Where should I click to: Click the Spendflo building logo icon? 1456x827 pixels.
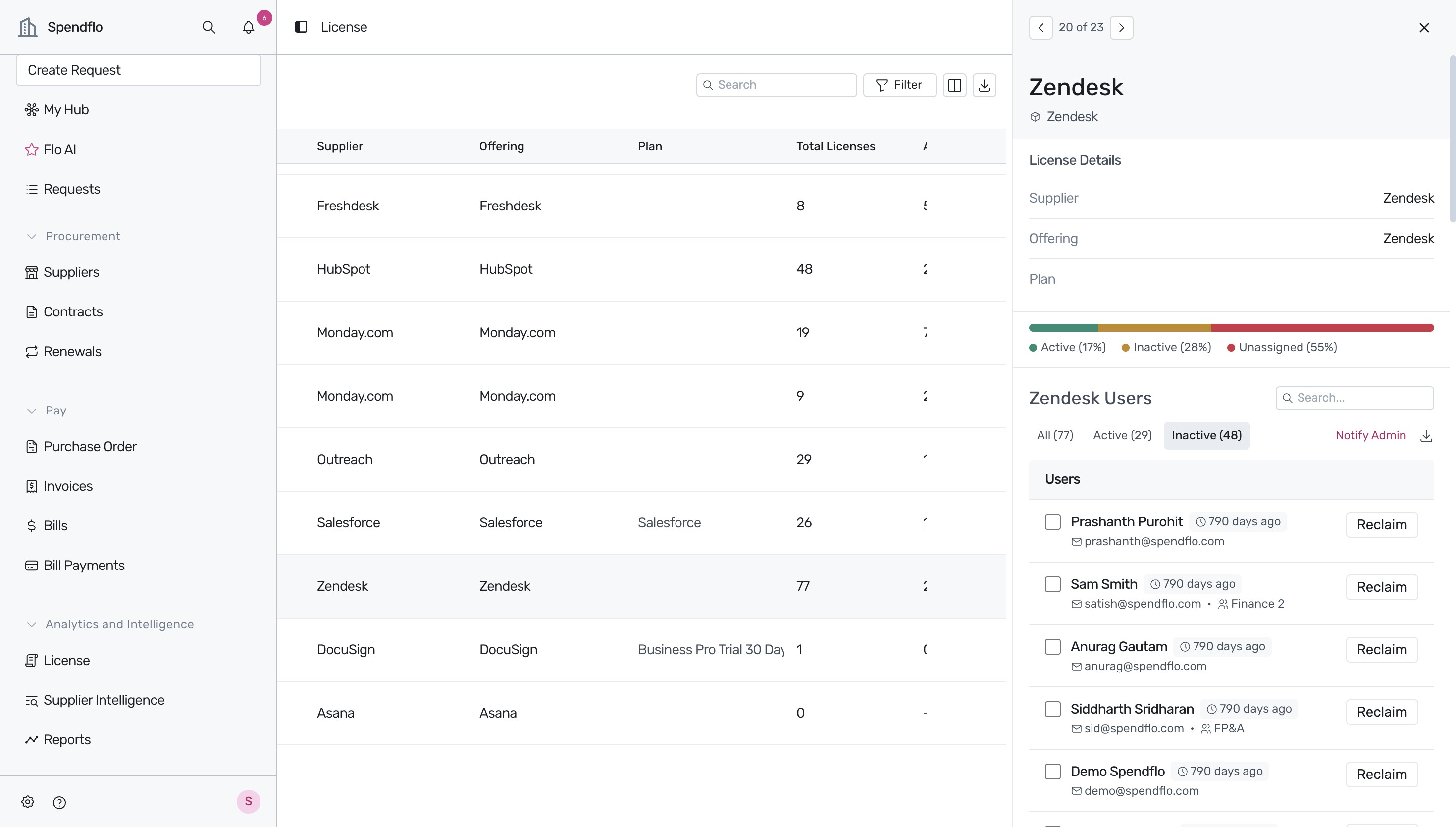point(27,27)
